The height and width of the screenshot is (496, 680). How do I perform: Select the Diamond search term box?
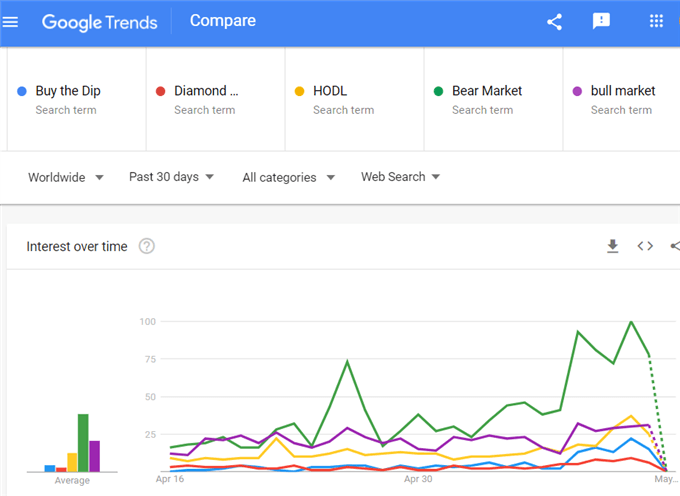coord(216,99)
